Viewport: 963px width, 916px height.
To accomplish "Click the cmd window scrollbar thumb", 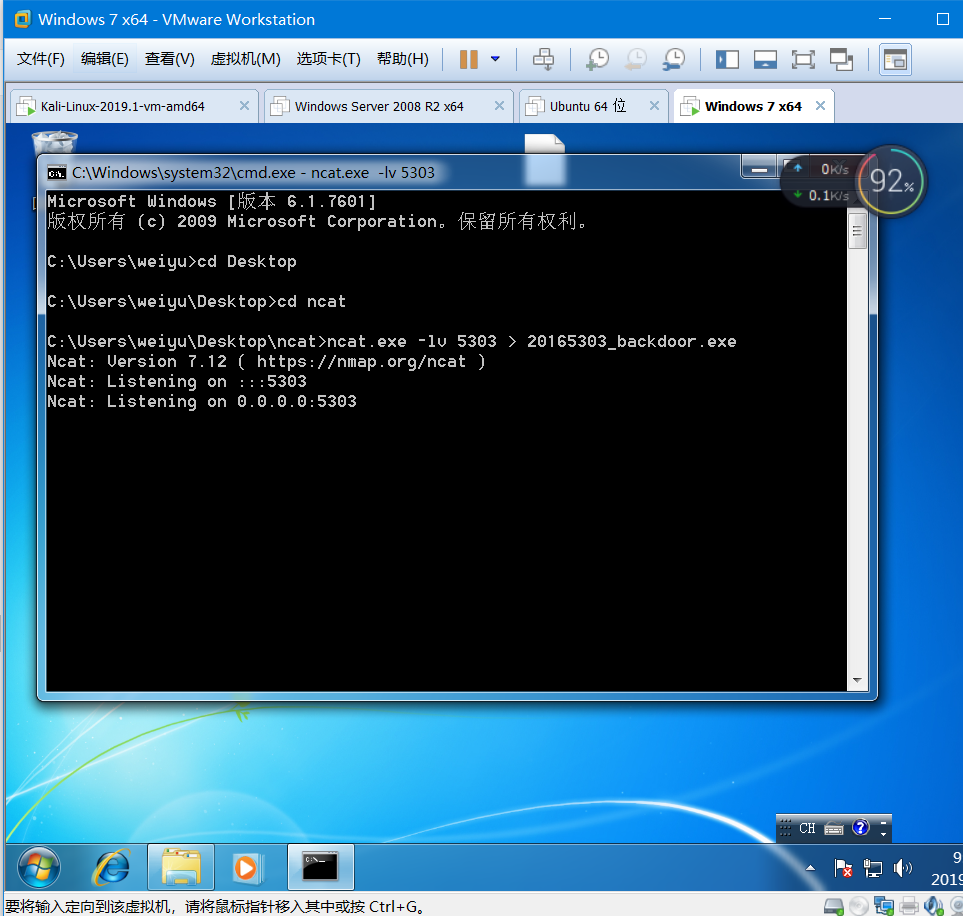I will tap(857, 232).
